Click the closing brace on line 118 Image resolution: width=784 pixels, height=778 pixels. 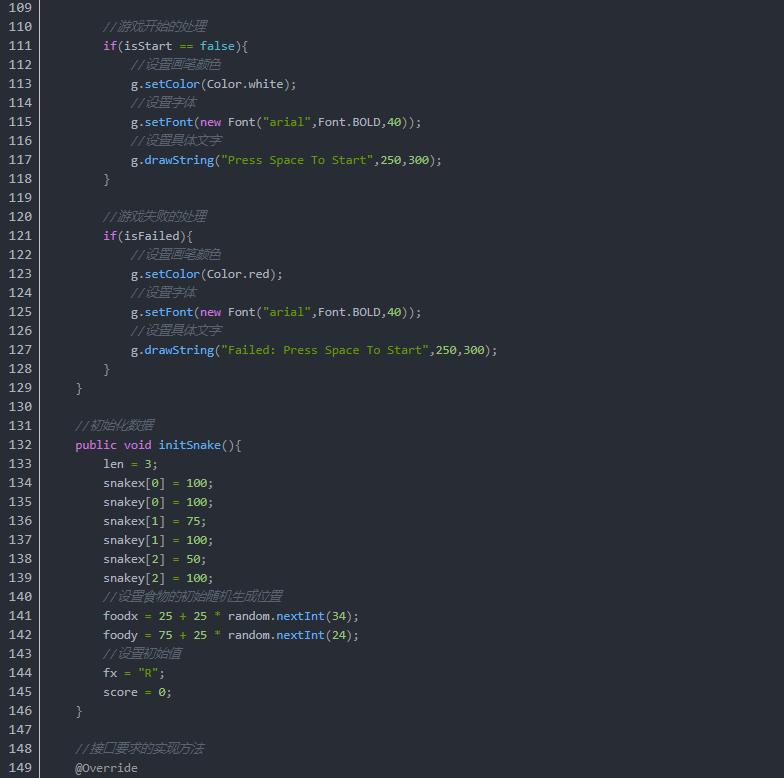(106, 179)
